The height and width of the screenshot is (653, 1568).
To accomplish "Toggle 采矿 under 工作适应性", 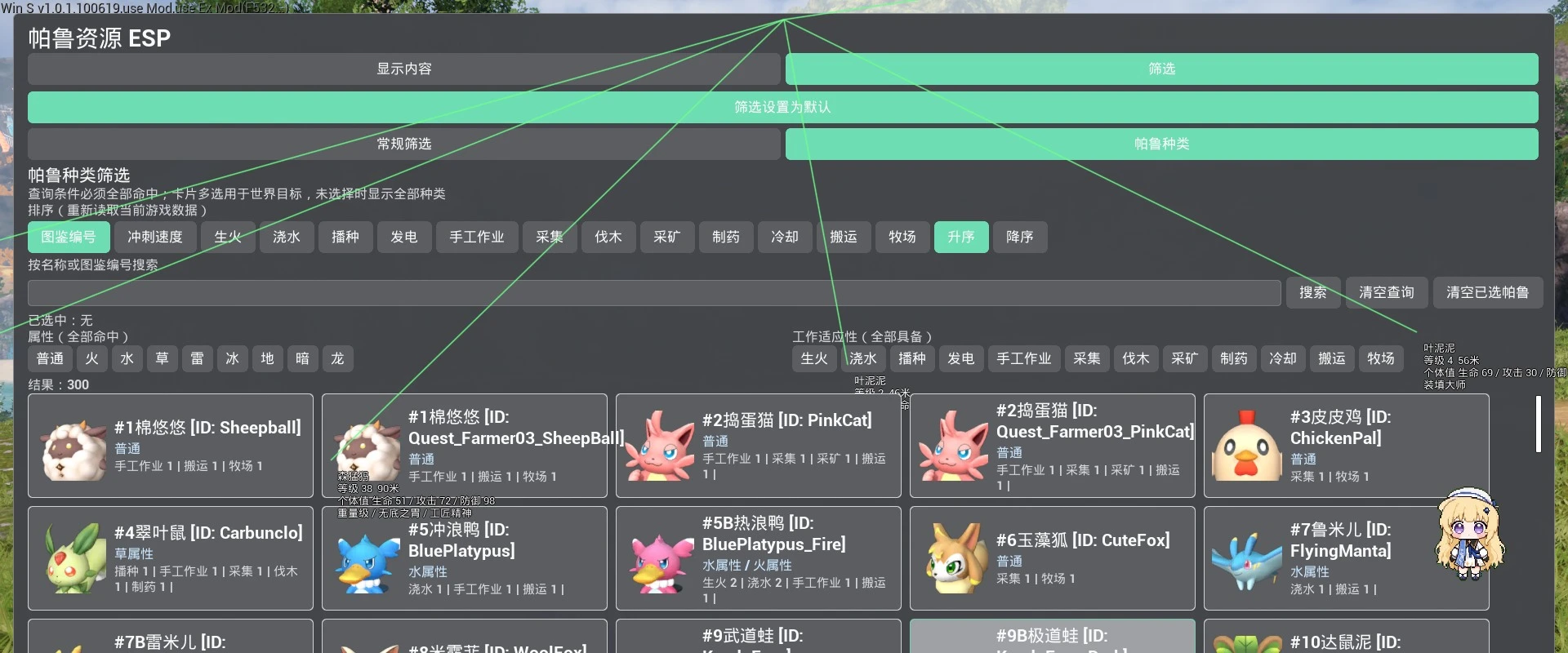I will tap(1185, 359).
